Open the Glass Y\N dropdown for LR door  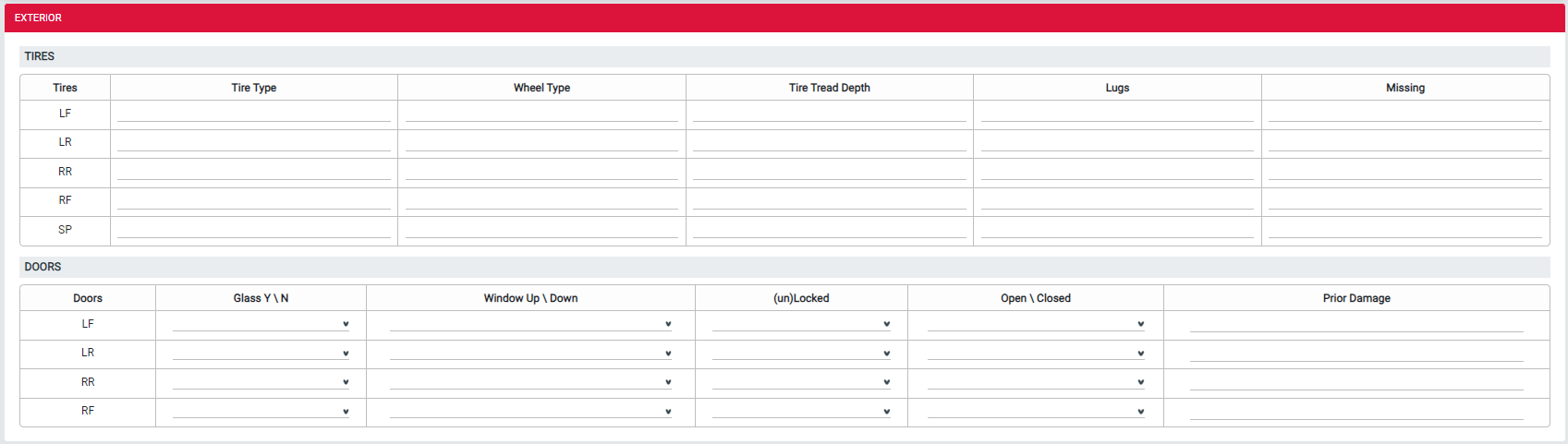point(261,353)
